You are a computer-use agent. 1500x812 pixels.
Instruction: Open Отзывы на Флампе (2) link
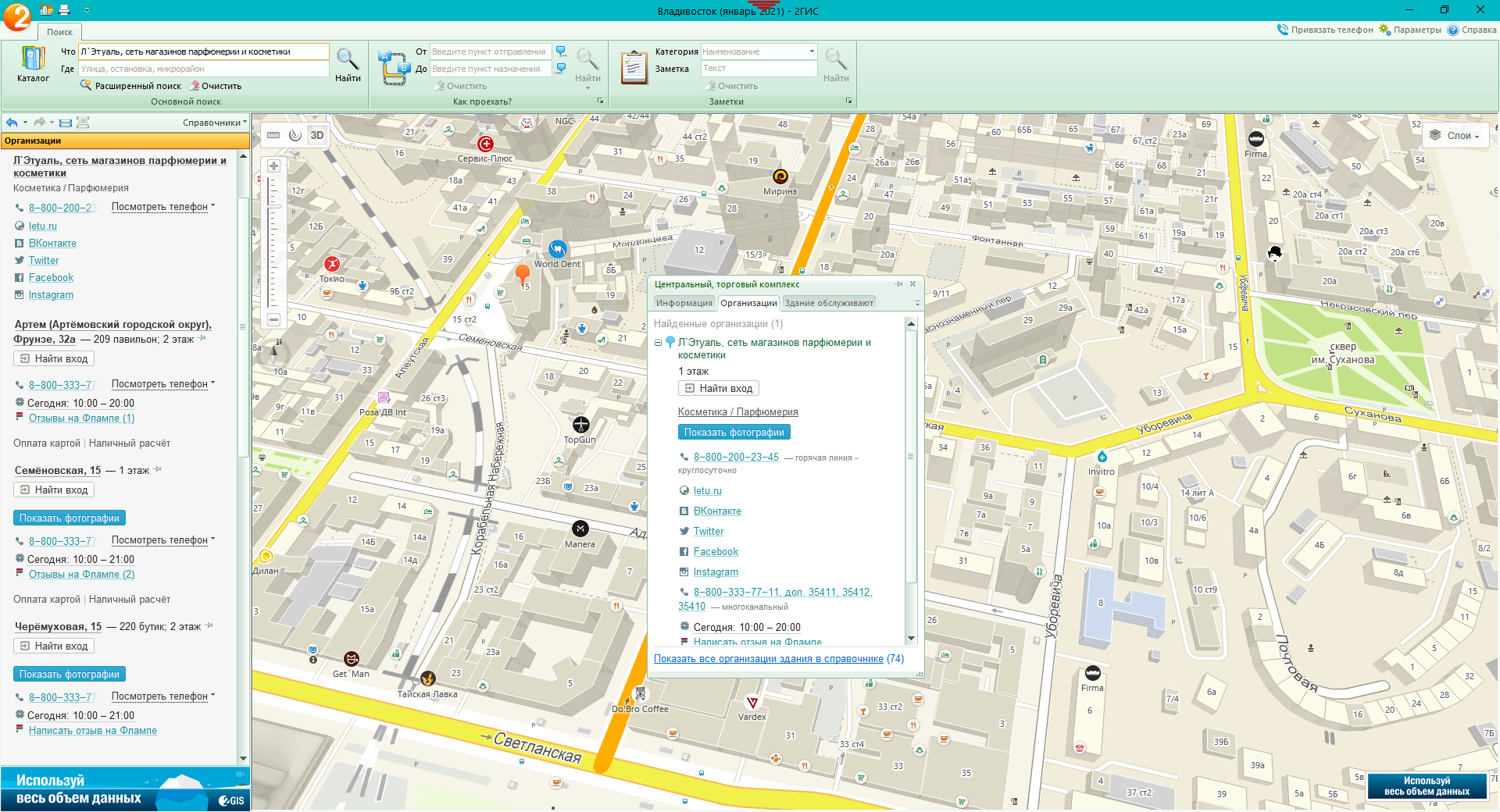coord(82,574)
